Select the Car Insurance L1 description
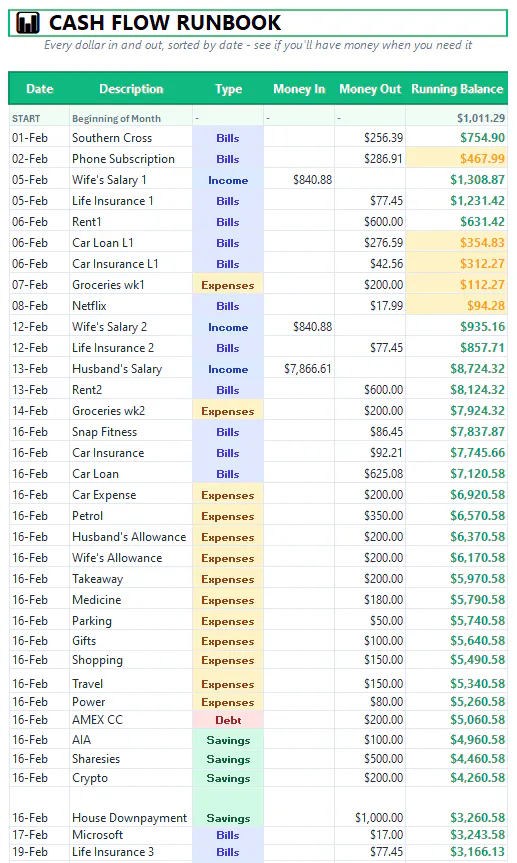 pos(131,264)
